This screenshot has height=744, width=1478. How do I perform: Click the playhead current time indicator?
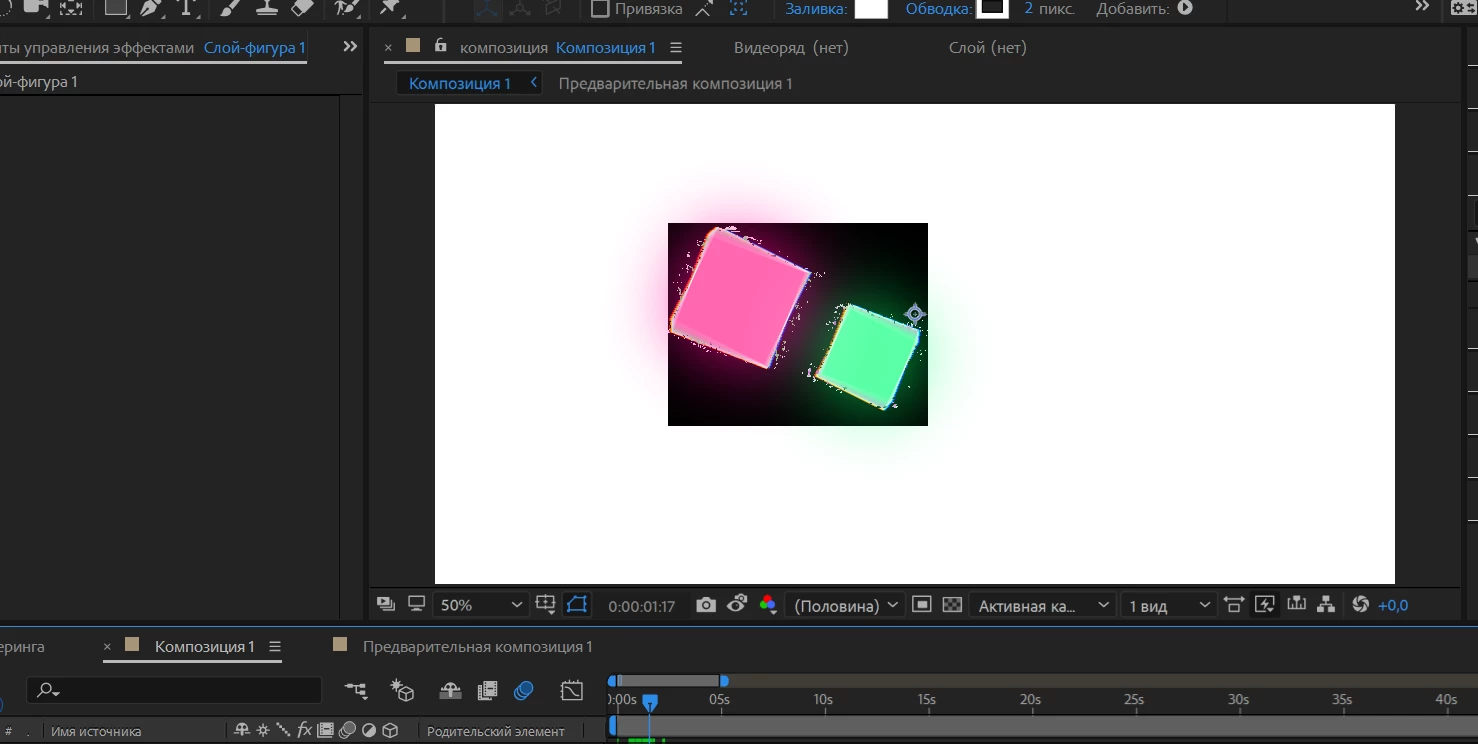[x=649, y=703]
